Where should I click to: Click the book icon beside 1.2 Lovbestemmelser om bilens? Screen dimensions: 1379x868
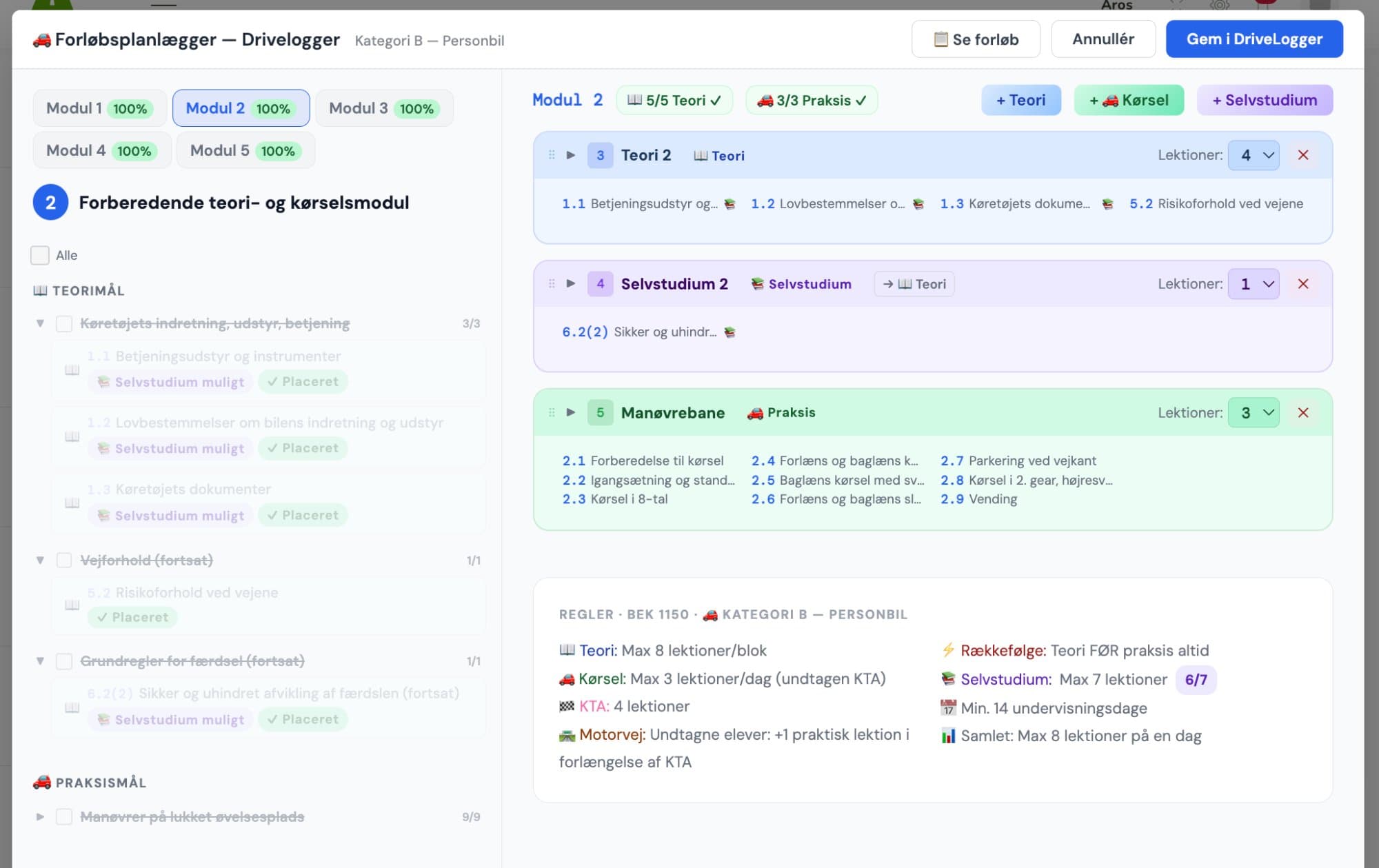pyautogui.click(x=72, y=436)
